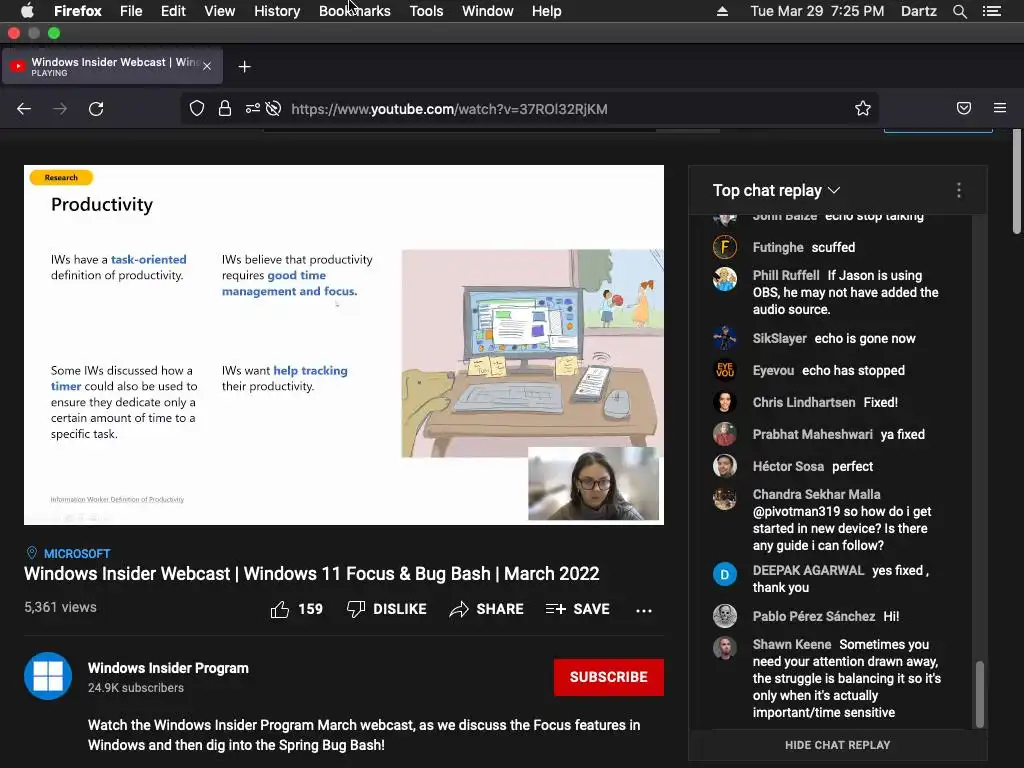Click Pablo Pérez Sánchez's avatar
1024x768 pixels.
[725, 616]
